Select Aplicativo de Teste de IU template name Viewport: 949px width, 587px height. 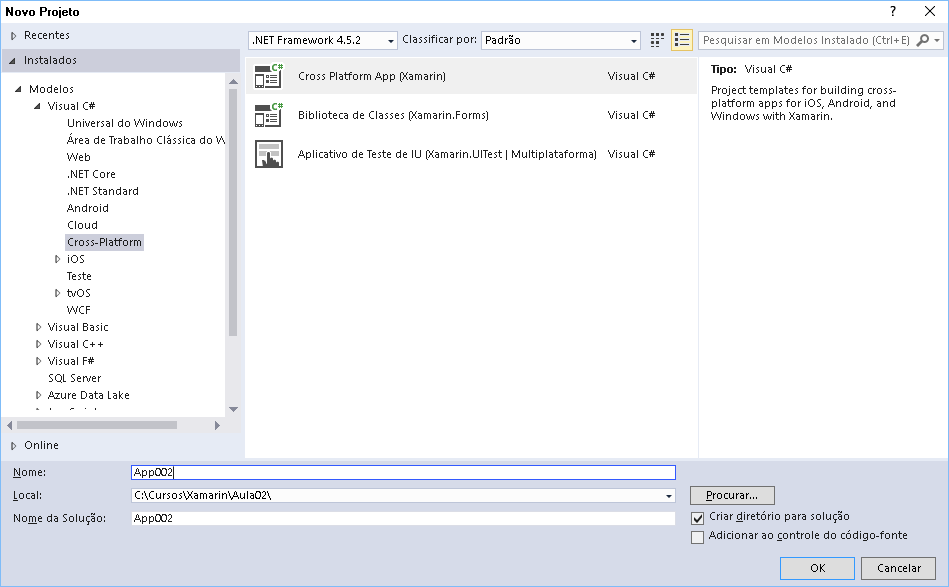[x=447, y=154]
